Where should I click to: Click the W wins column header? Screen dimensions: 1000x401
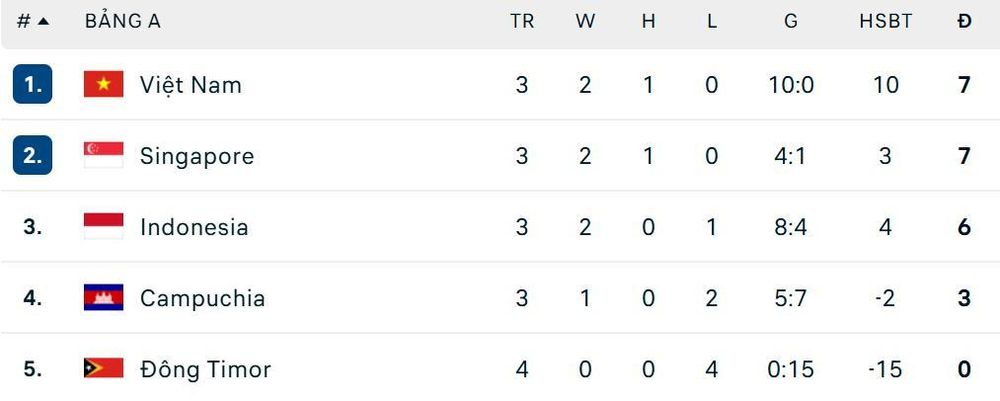[x=585, y=22]
